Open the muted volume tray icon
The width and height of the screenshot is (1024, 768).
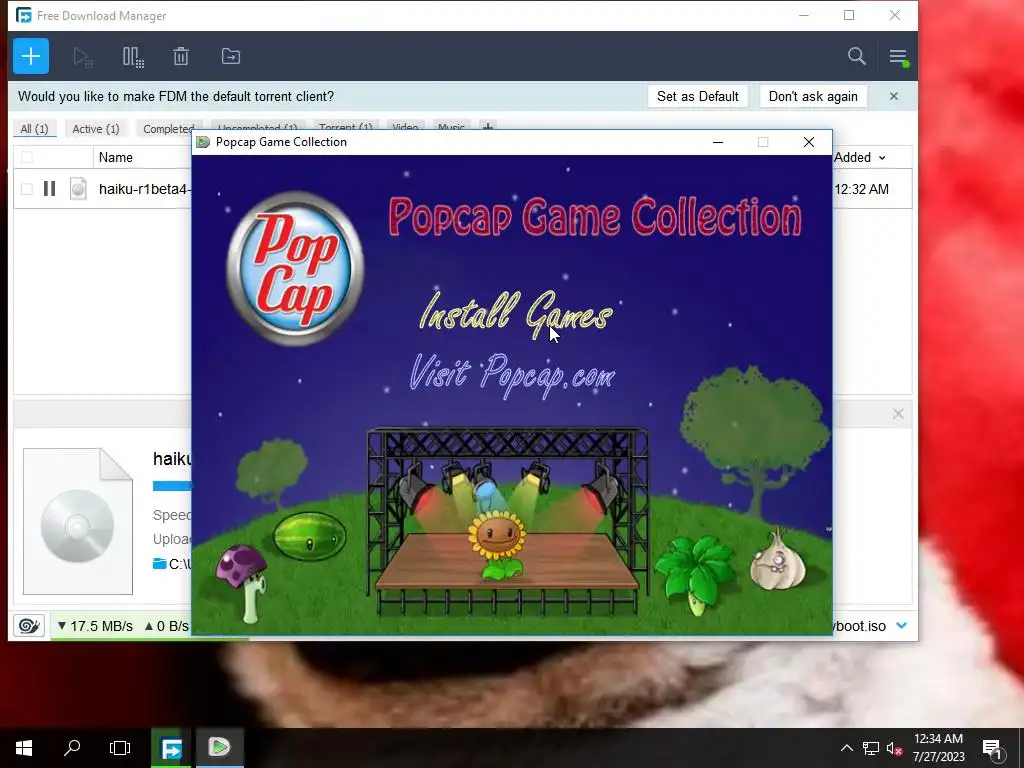894,748
